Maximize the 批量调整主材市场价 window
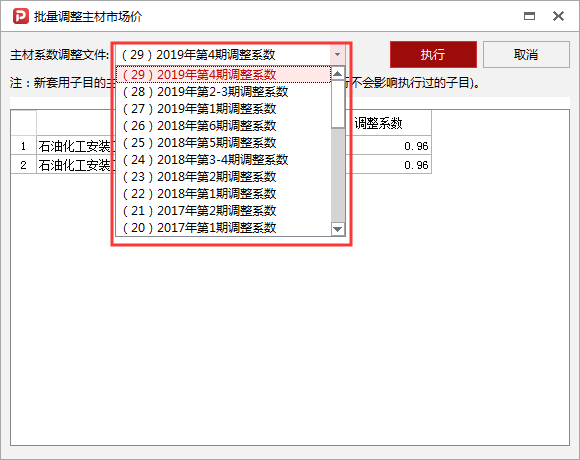The height and width of the screenshot is (460, 580). [x=529, y=16]
